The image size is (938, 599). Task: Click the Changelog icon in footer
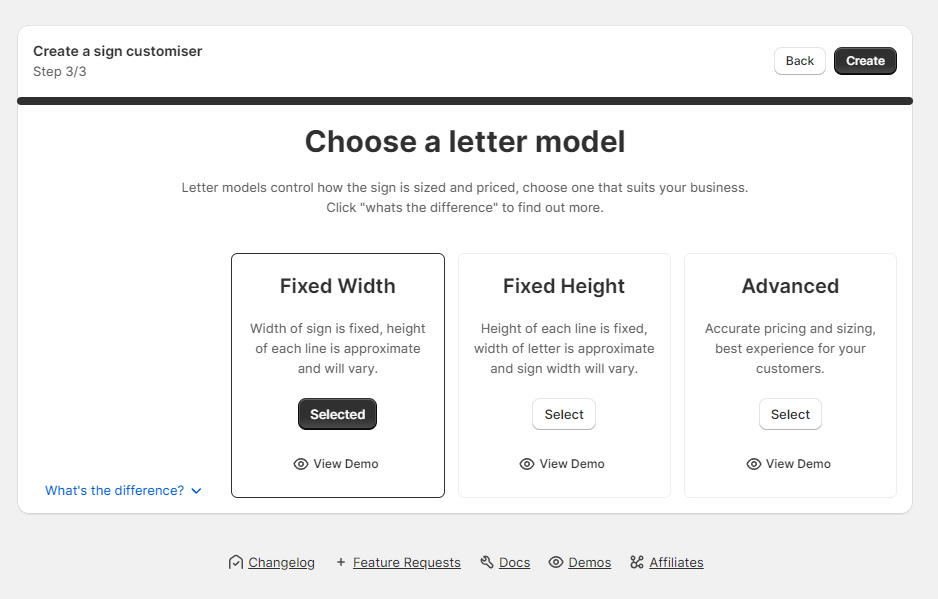point(236,562)
